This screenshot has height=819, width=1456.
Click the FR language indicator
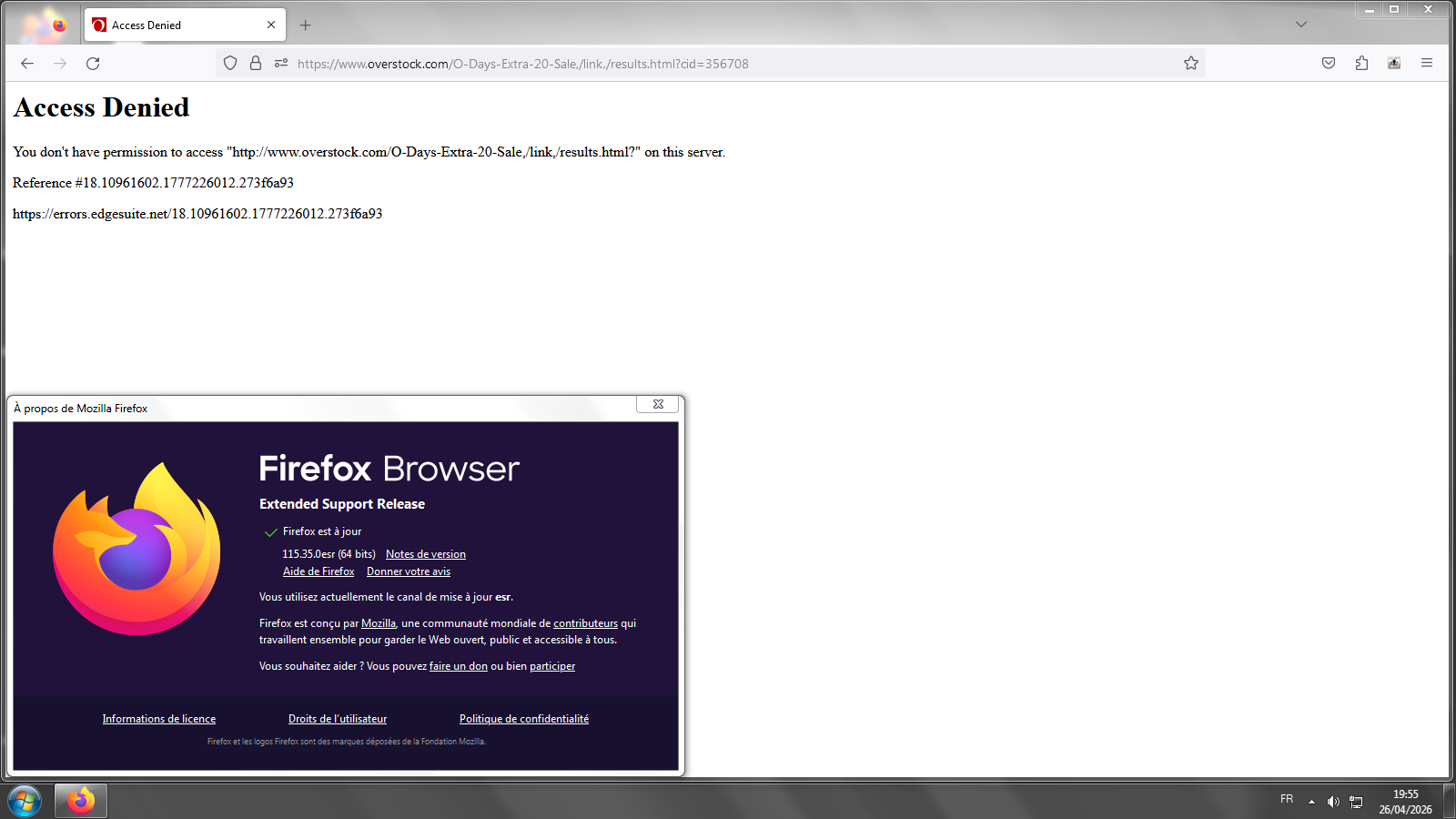click(x=1287, y=799)
